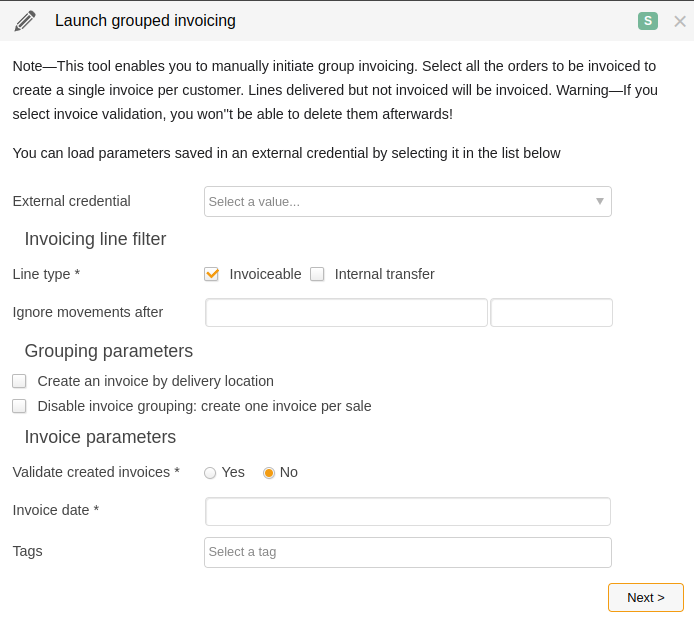Screen dimensions: 694x623
Task: Select Yes for Validate created invoices
Action: [210, 473]
